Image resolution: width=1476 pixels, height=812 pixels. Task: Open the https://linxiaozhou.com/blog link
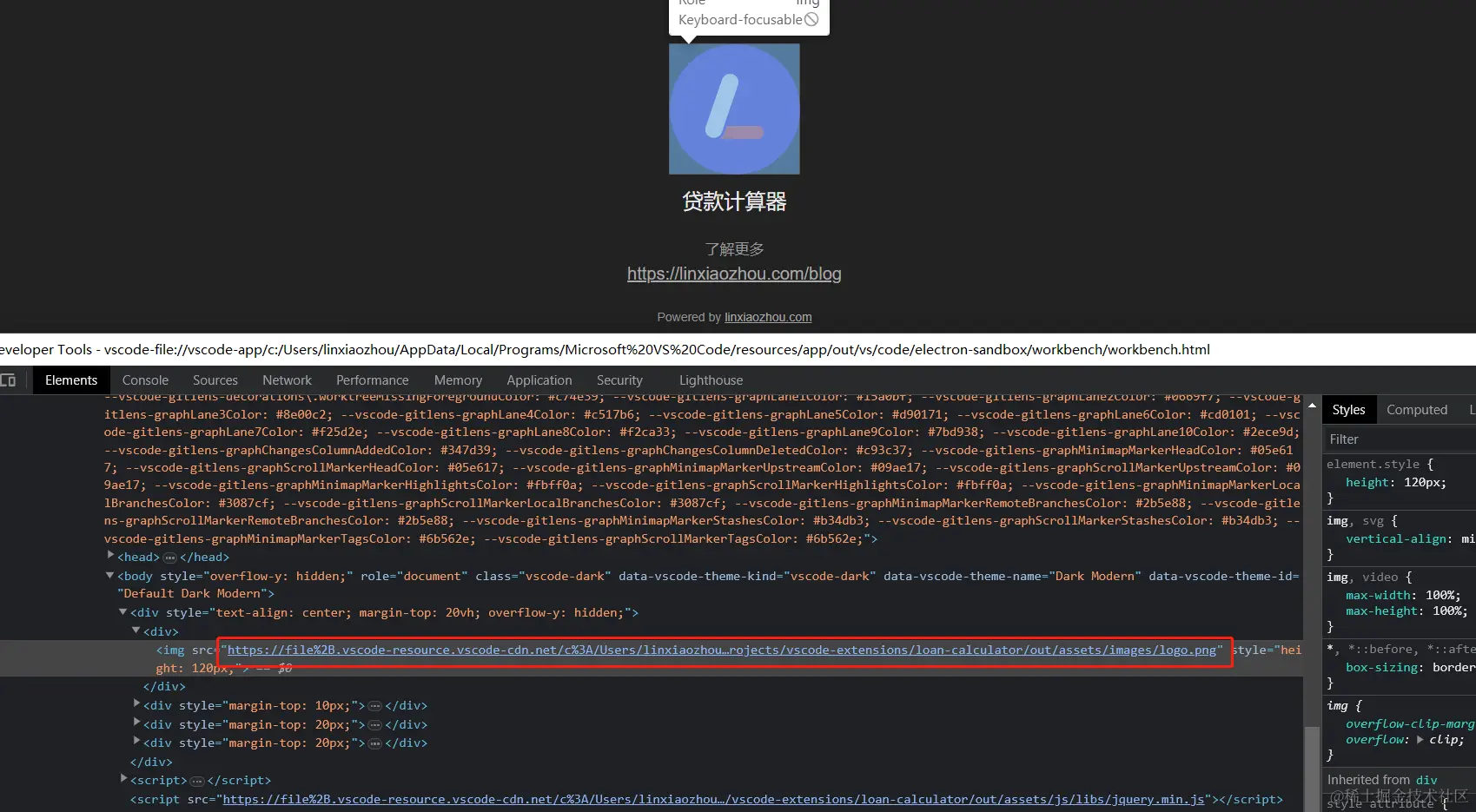(x=734, y=274)
